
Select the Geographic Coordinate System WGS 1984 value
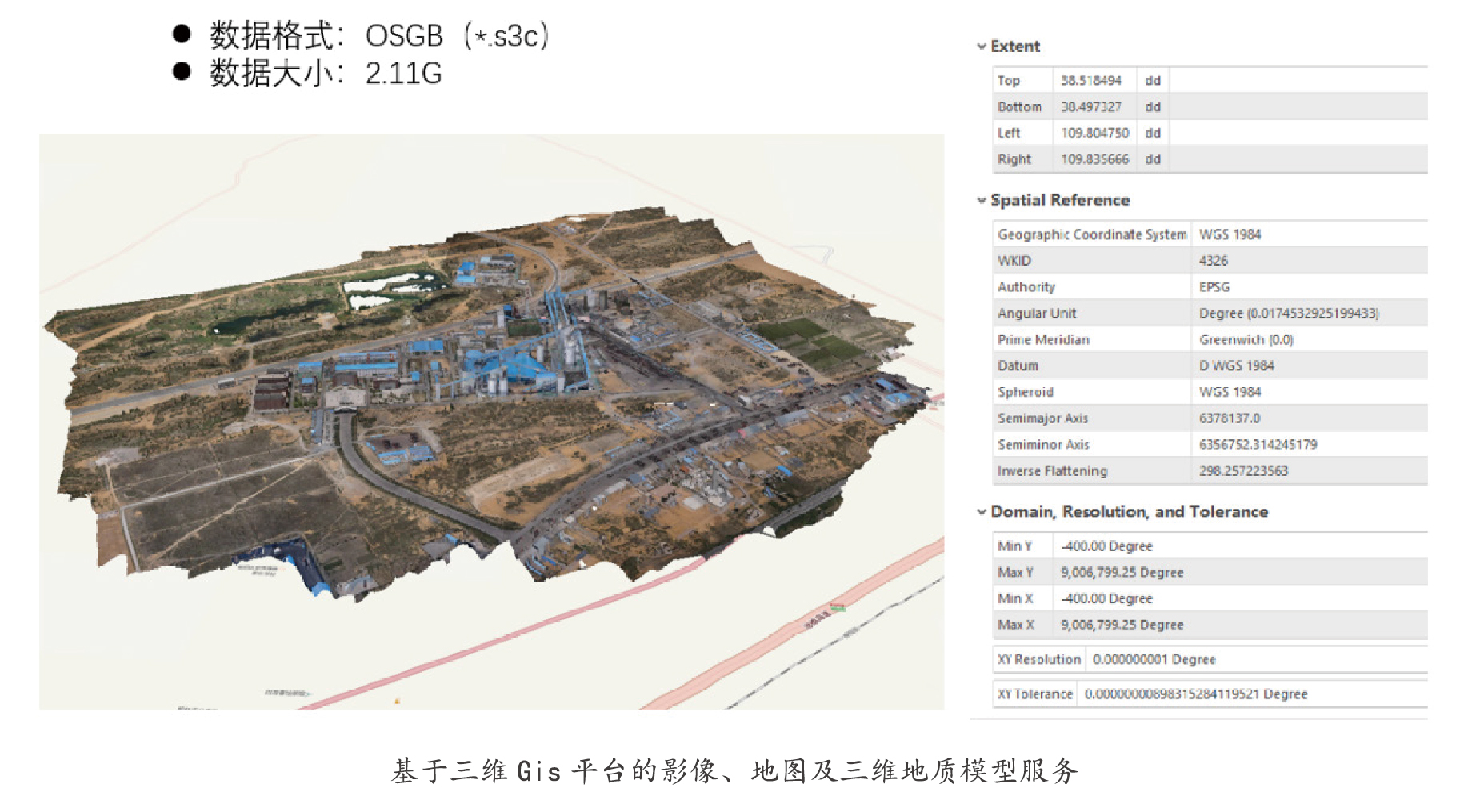1230,234
